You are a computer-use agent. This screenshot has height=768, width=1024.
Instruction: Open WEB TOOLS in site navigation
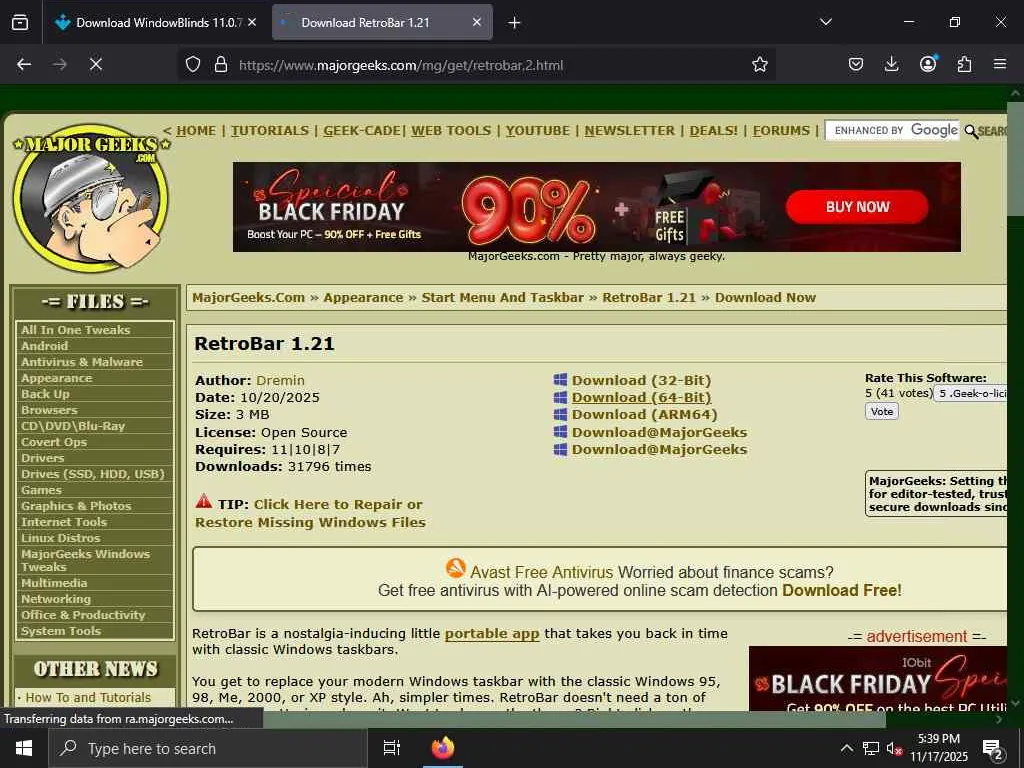tap(451, 131)
